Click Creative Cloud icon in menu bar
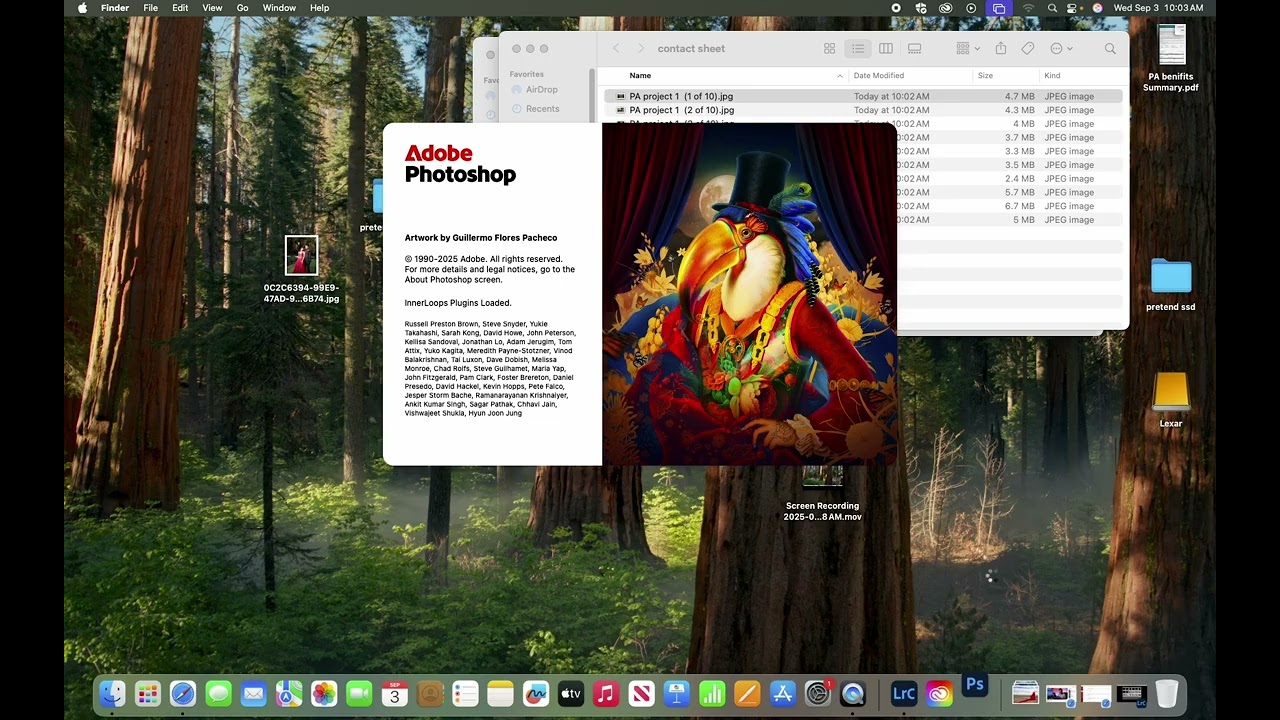The height and width of the screenshot is (720, 1280). click(946, 8)
